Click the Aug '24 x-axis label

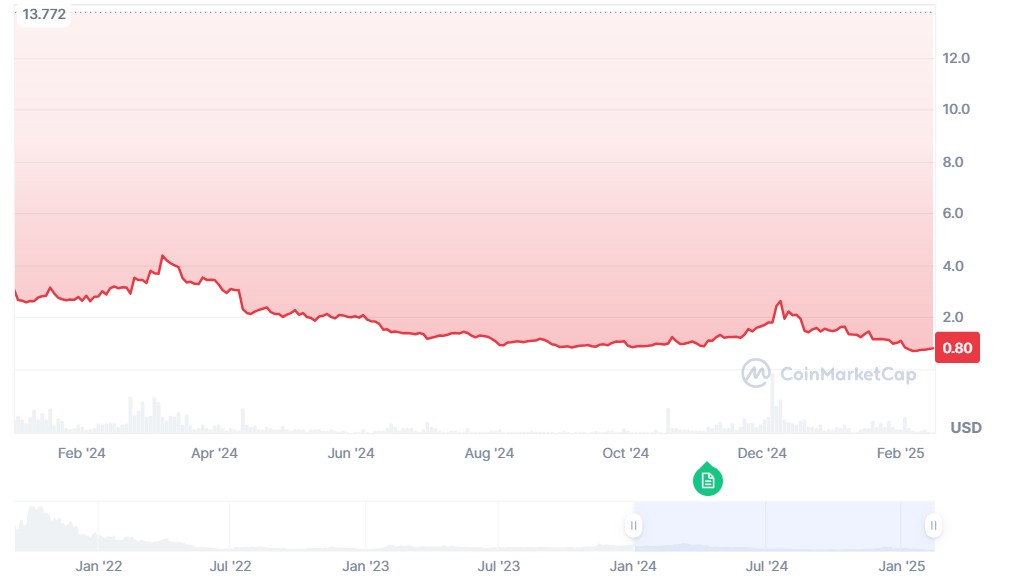(x=489, y=453)
